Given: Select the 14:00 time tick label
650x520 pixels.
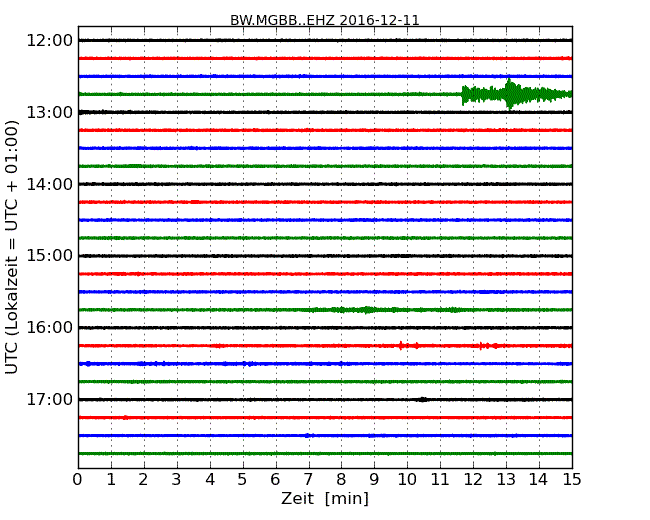Looking at the screenshot, I should pos(49,184).
